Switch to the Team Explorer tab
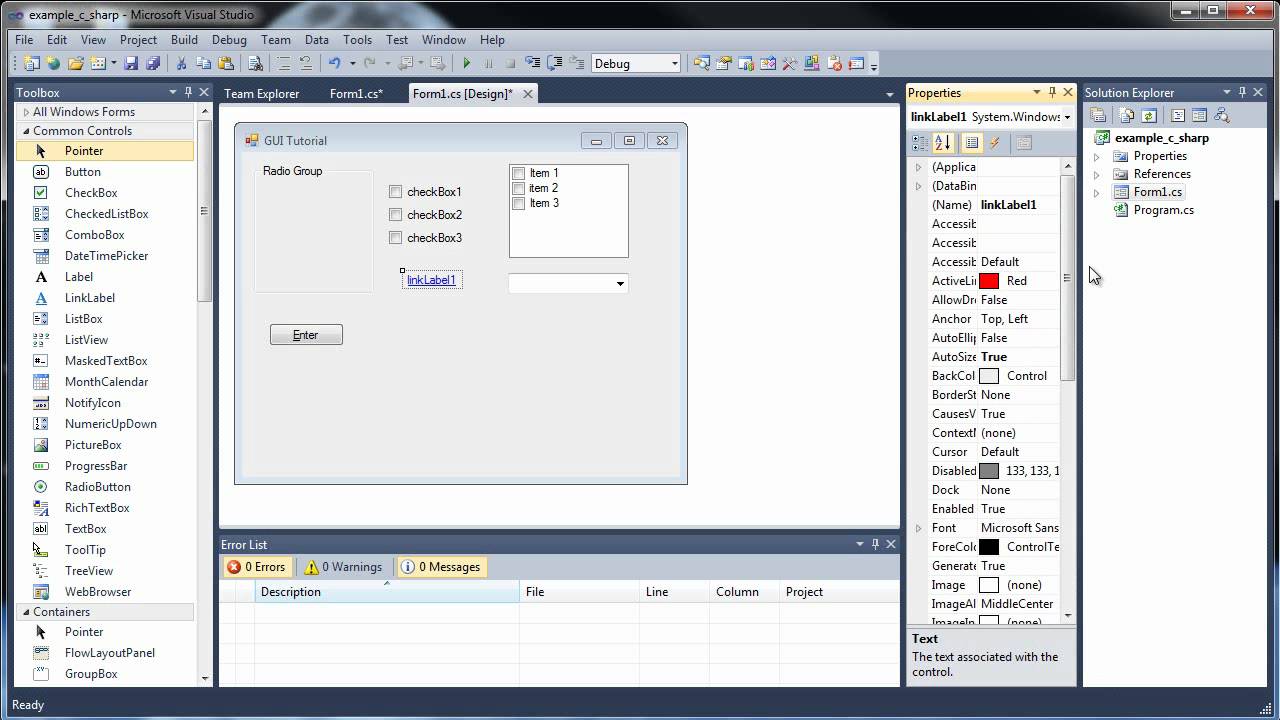This screenshot has width=1280, height=720. coord(261,93)
